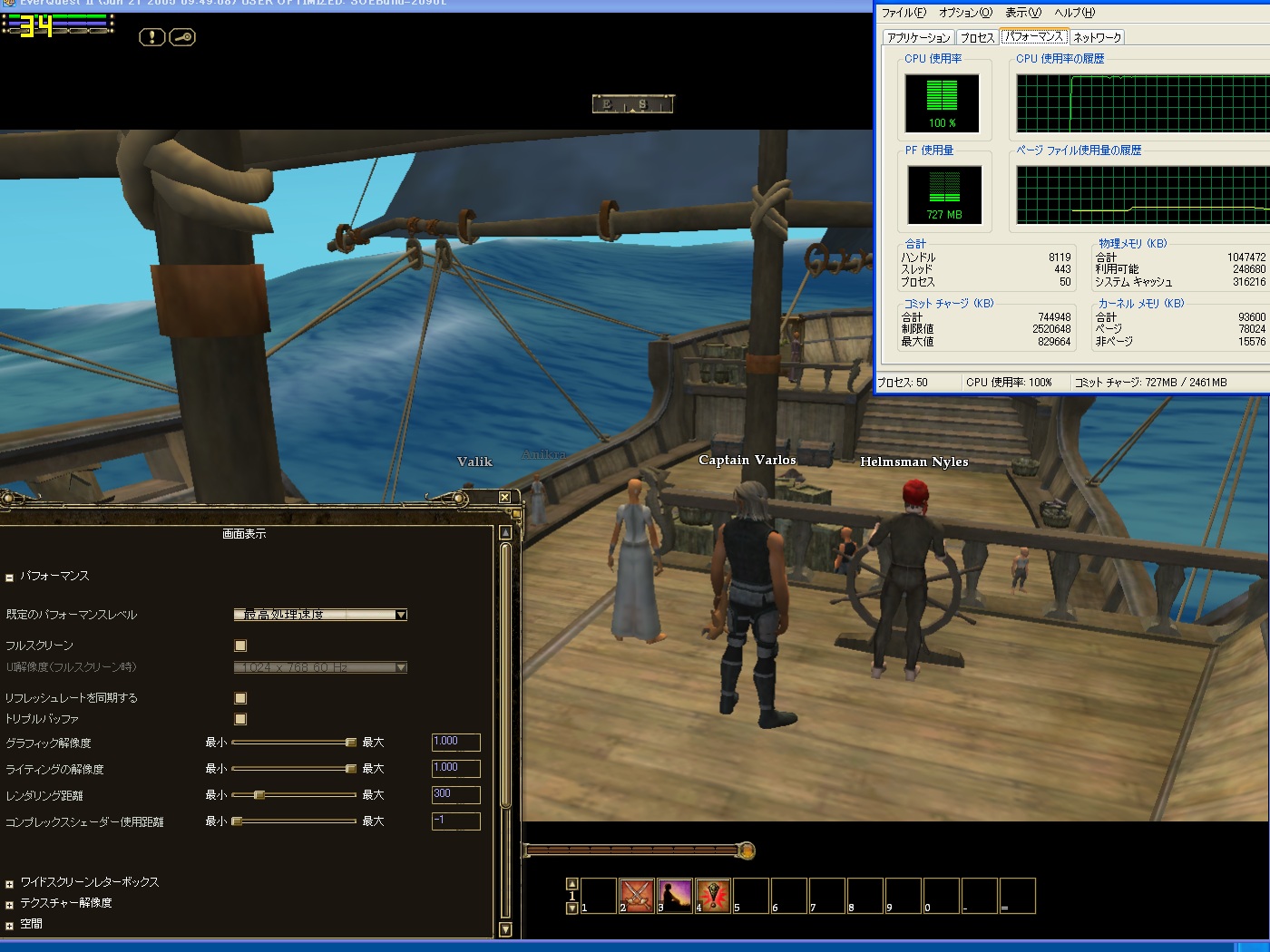Screen dimensions: 1270x952
Task: Target the NPC Helmsman Nyles nameplate
Action: point(914,462)
